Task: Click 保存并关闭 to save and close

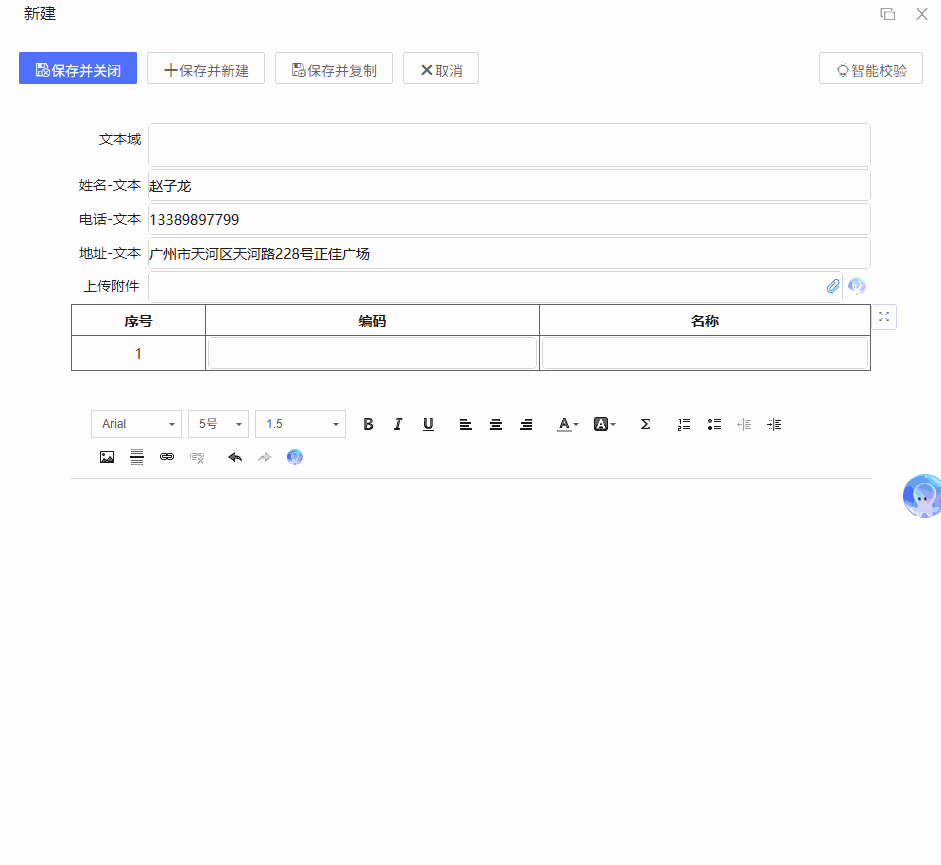Action: click(77, 68)
